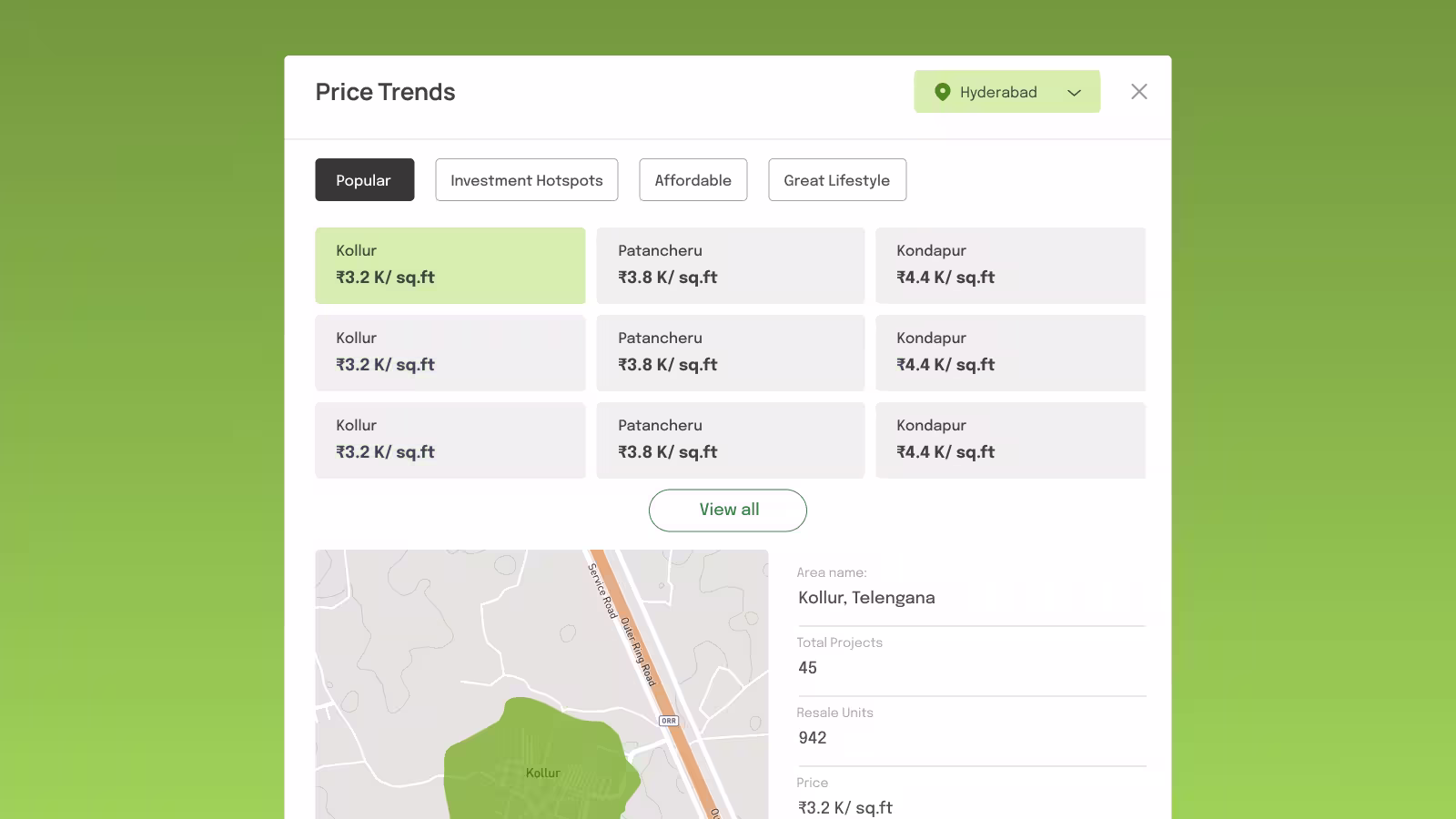Click Outer Ring Road label on map
Viewport: 1456px width, 819px height.
[638, 652]
